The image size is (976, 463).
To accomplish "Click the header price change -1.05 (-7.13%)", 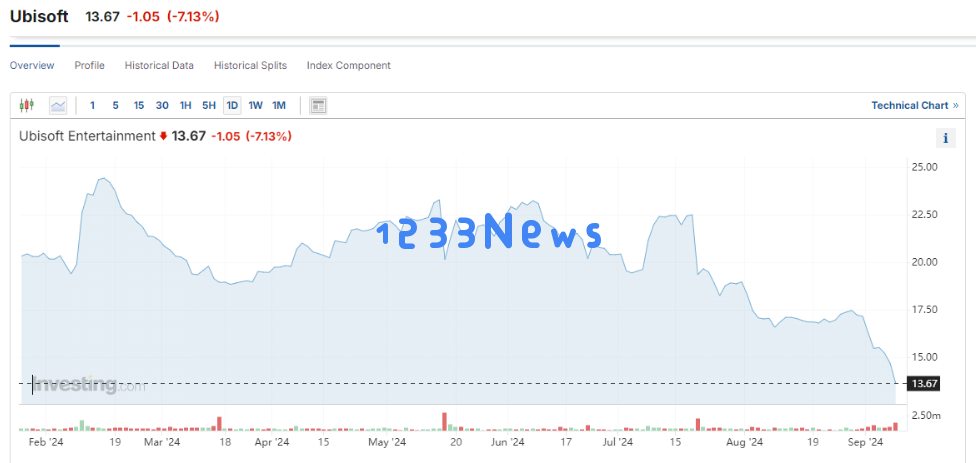I will point(173,17).
